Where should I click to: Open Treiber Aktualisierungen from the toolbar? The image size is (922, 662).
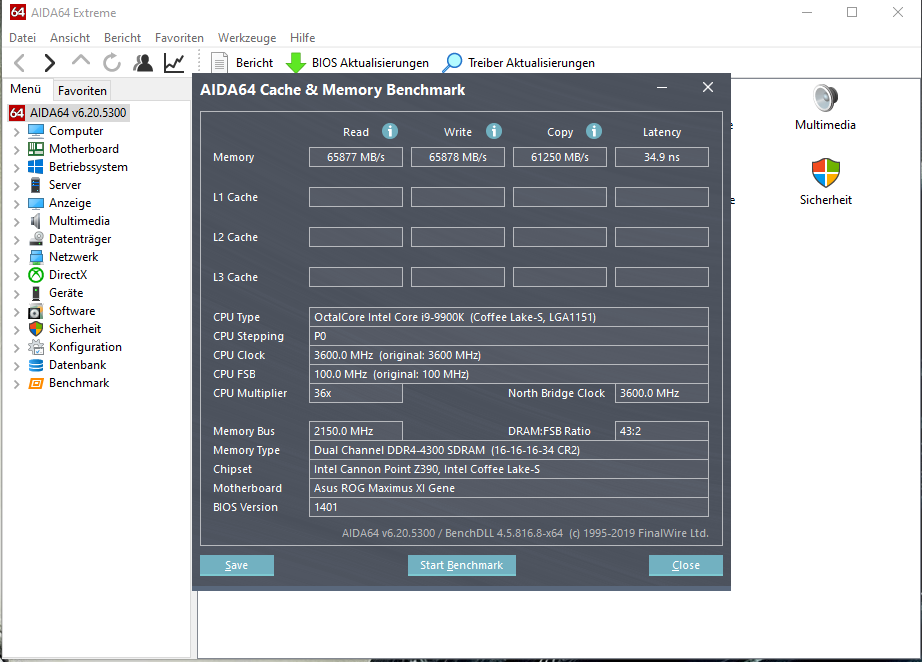click(519, 63)
